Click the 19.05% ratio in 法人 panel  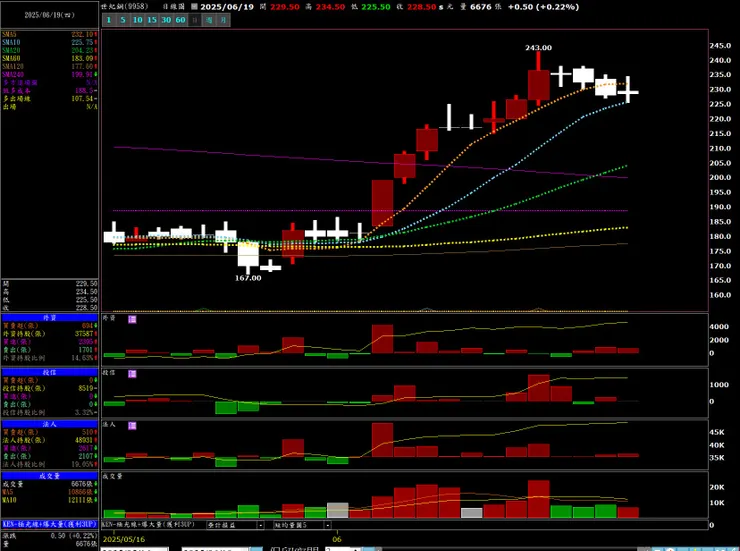coord(82,464)
